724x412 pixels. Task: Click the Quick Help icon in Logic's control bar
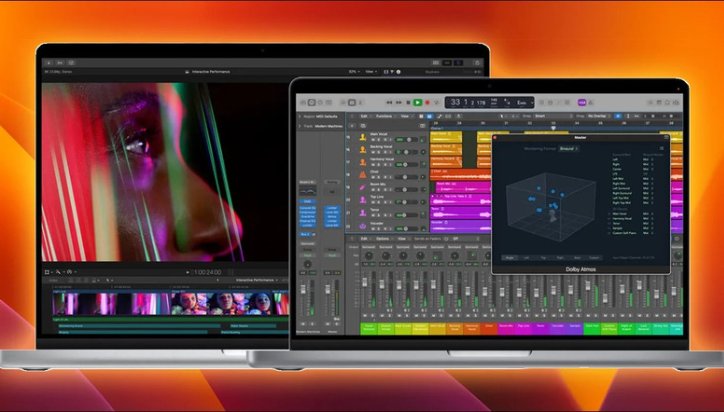320,103
